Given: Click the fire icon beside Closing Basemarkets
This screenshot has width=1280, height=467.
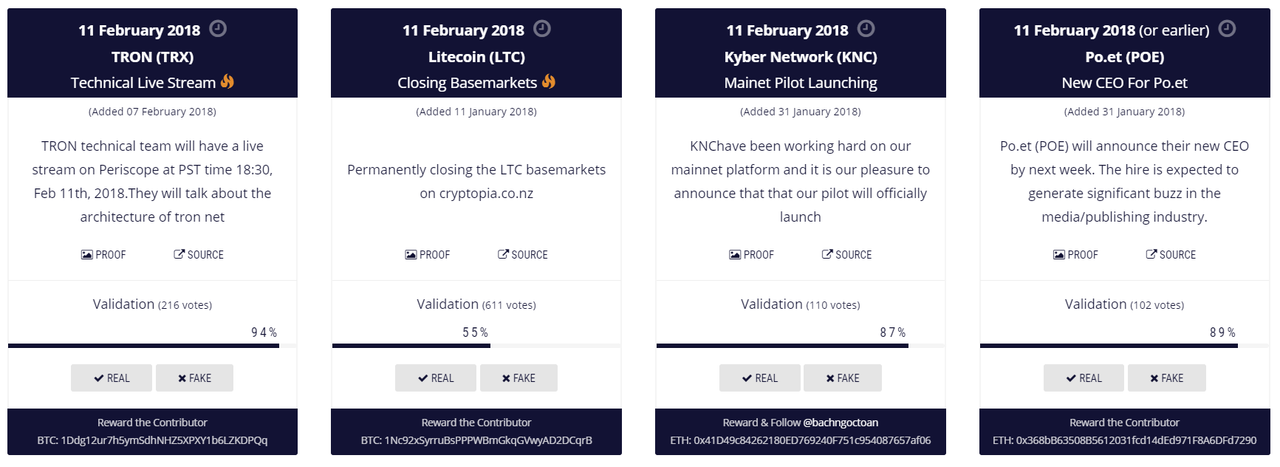Looking at the screenshot, I should (547, 82).
